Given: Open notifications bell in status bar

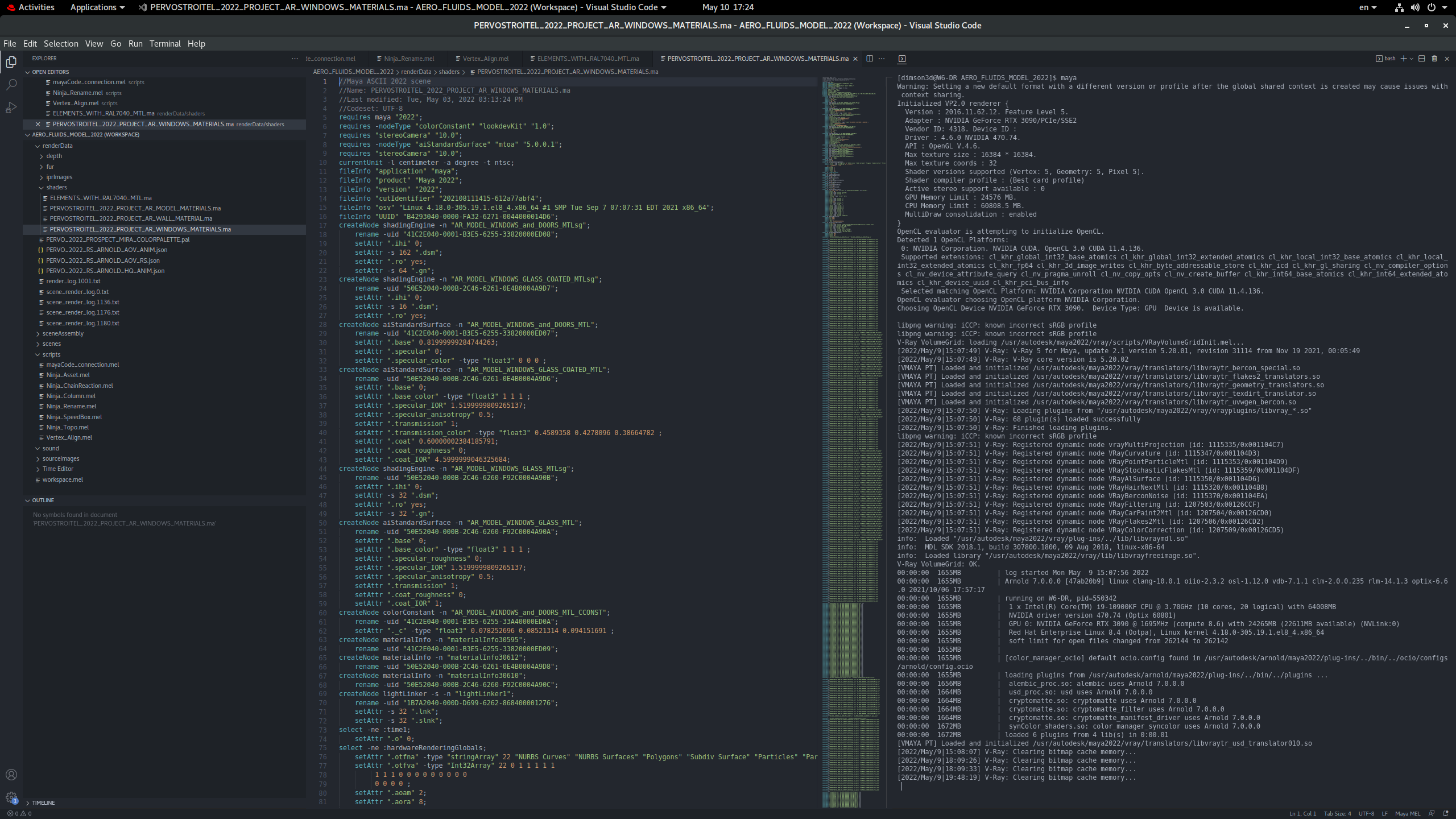Looking at the screenshot, I should click(1445, 813).
